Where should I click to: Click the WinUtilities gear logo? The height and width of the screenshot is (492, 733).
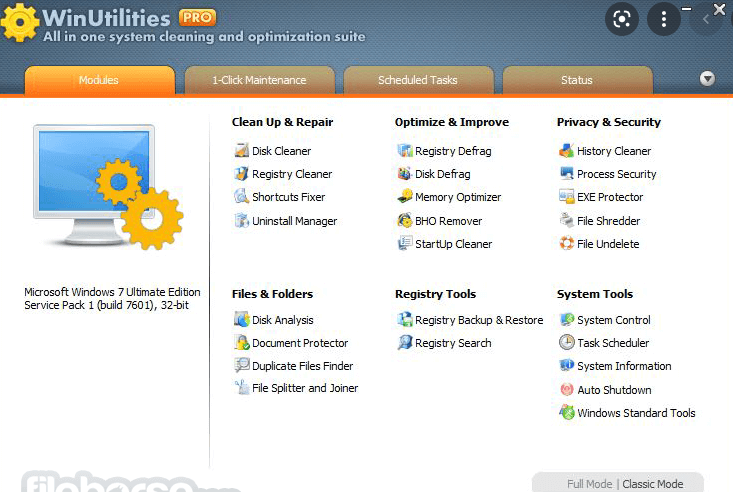pyautogui.click(x=20, y=22)
